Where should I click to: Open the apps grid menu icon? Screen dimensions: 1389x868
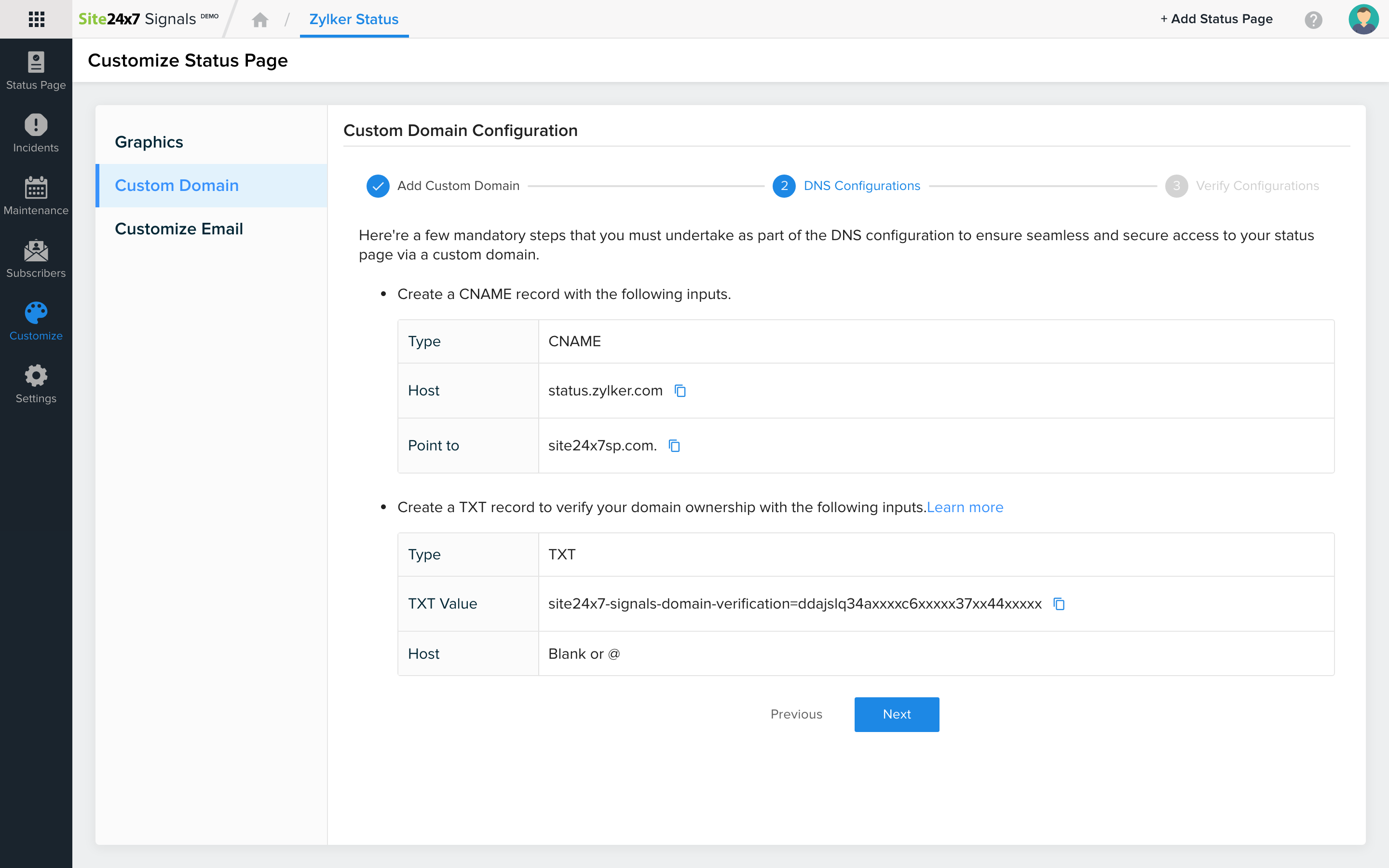pyautogui.click(x=36, y=19)
